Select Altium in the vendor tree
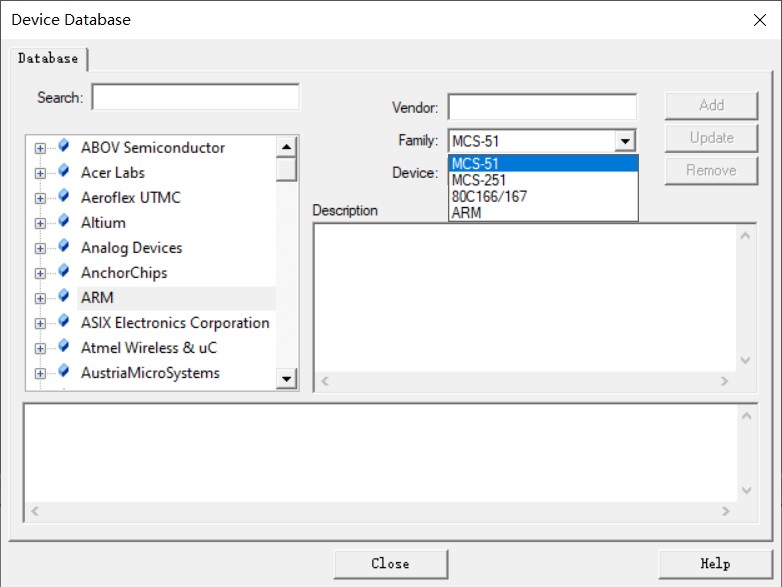782x587 pixels. coord(103,222)
